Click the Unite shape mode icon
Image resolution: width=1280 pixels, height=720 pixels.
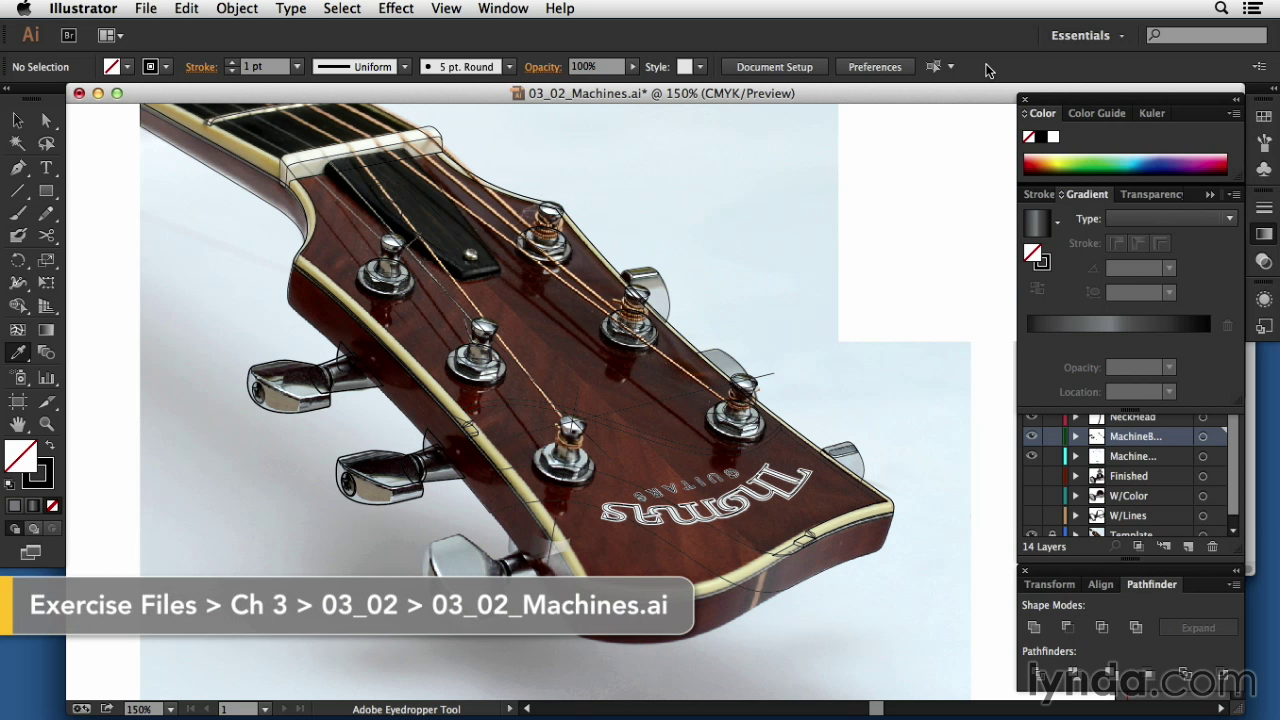tap(1034, 628)
